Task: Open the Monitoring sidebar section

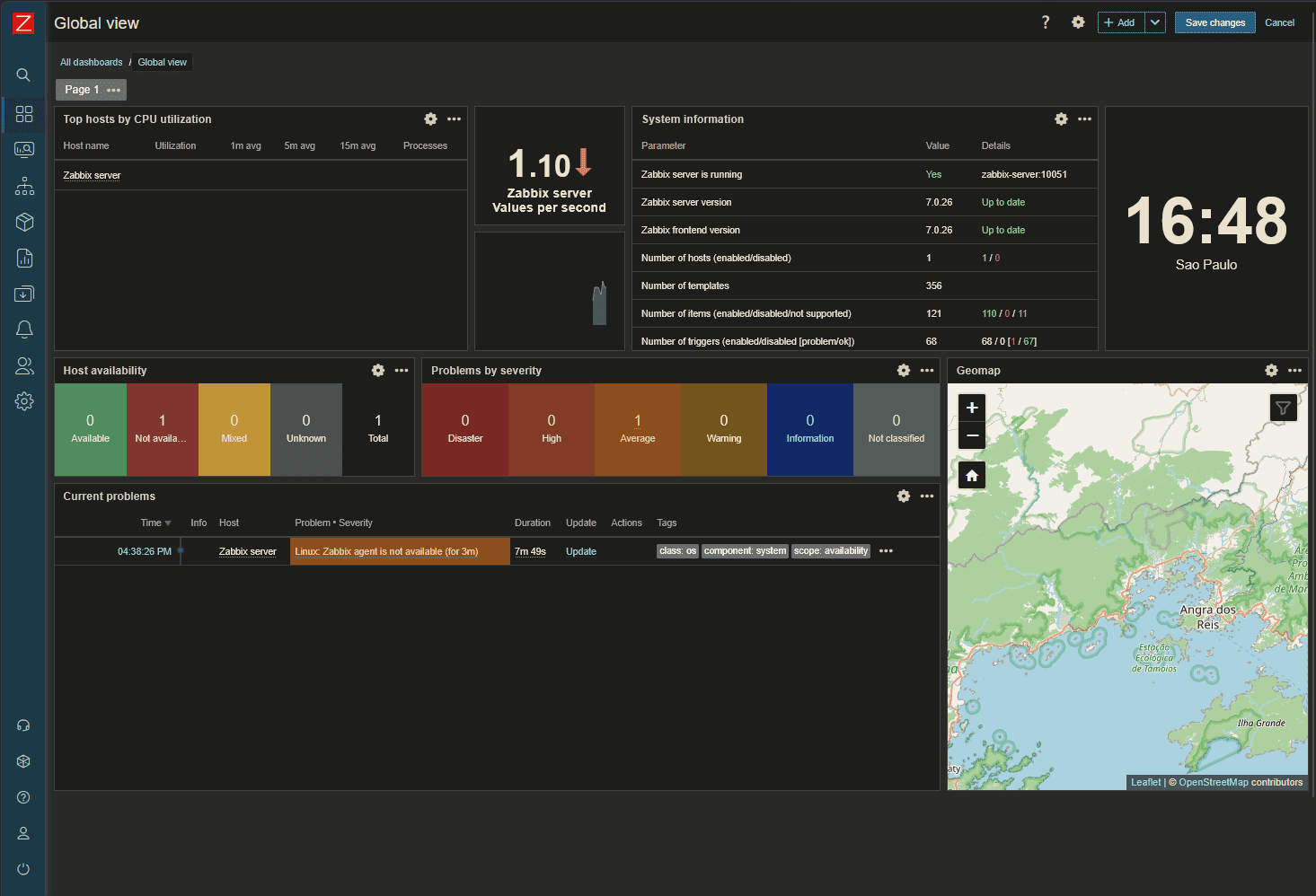Action: coord(24,150)
